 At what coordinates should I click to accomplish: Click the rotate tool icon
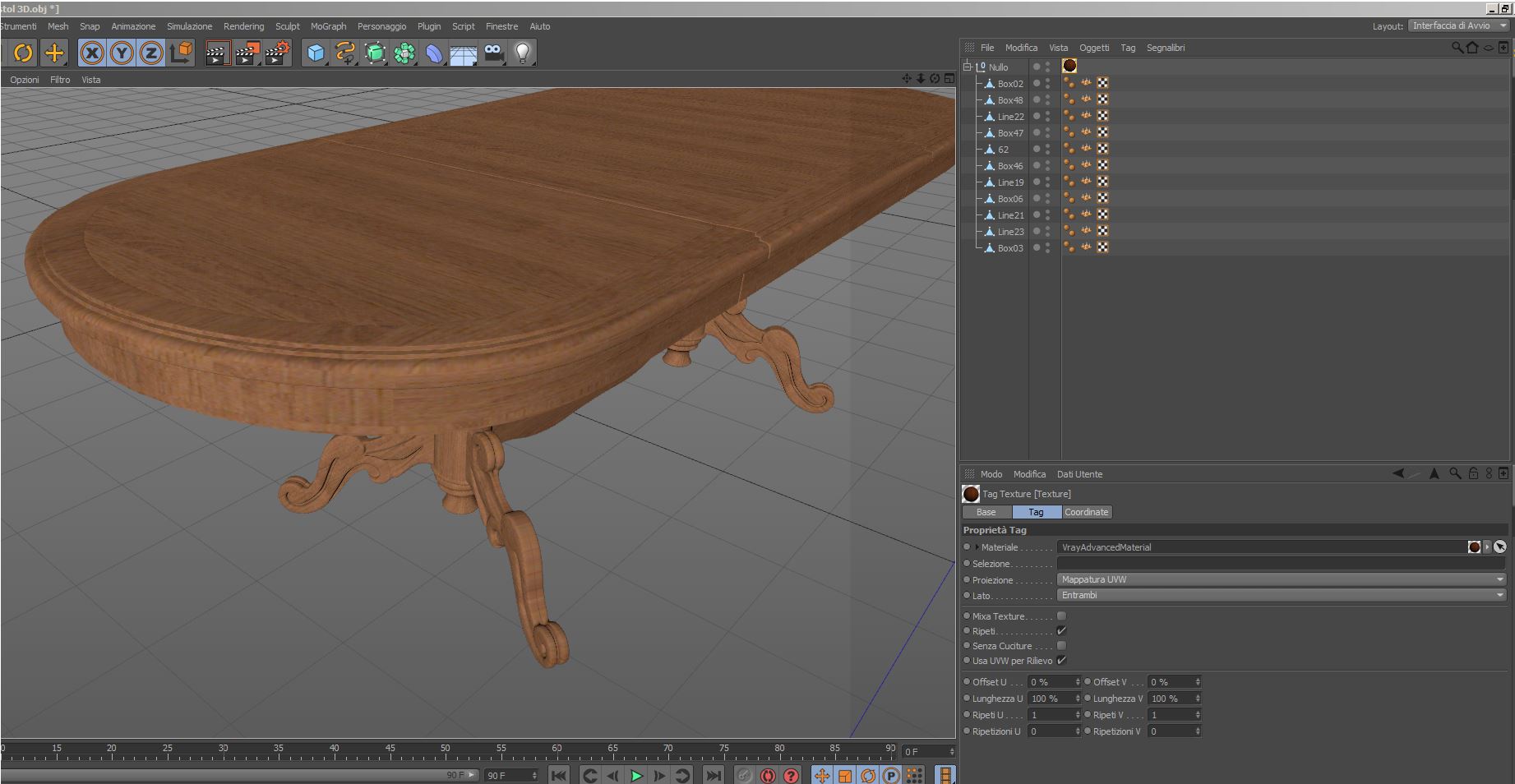point(23,53)
